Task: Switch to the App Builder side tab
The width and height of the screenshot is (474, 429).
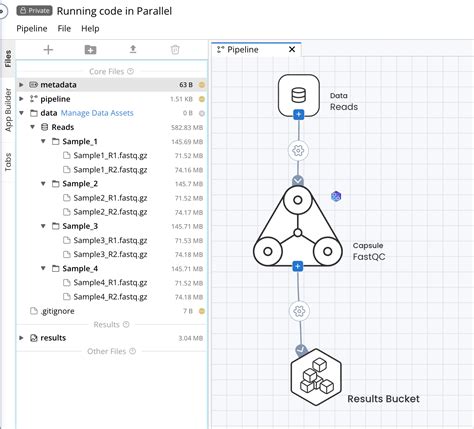Action: point(8,110)
